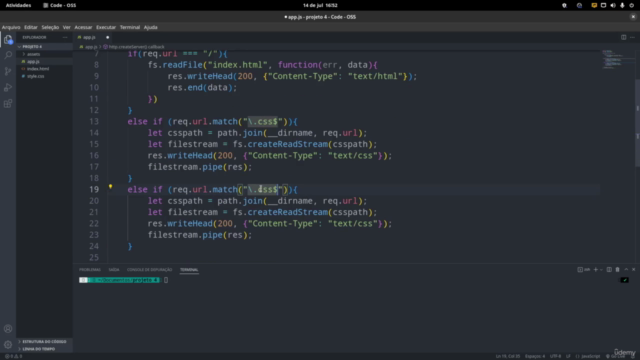The width and height of the screenshot is (640, 360).
Task: Select the zsh terminal profile indicator
Action: (584, 269)
